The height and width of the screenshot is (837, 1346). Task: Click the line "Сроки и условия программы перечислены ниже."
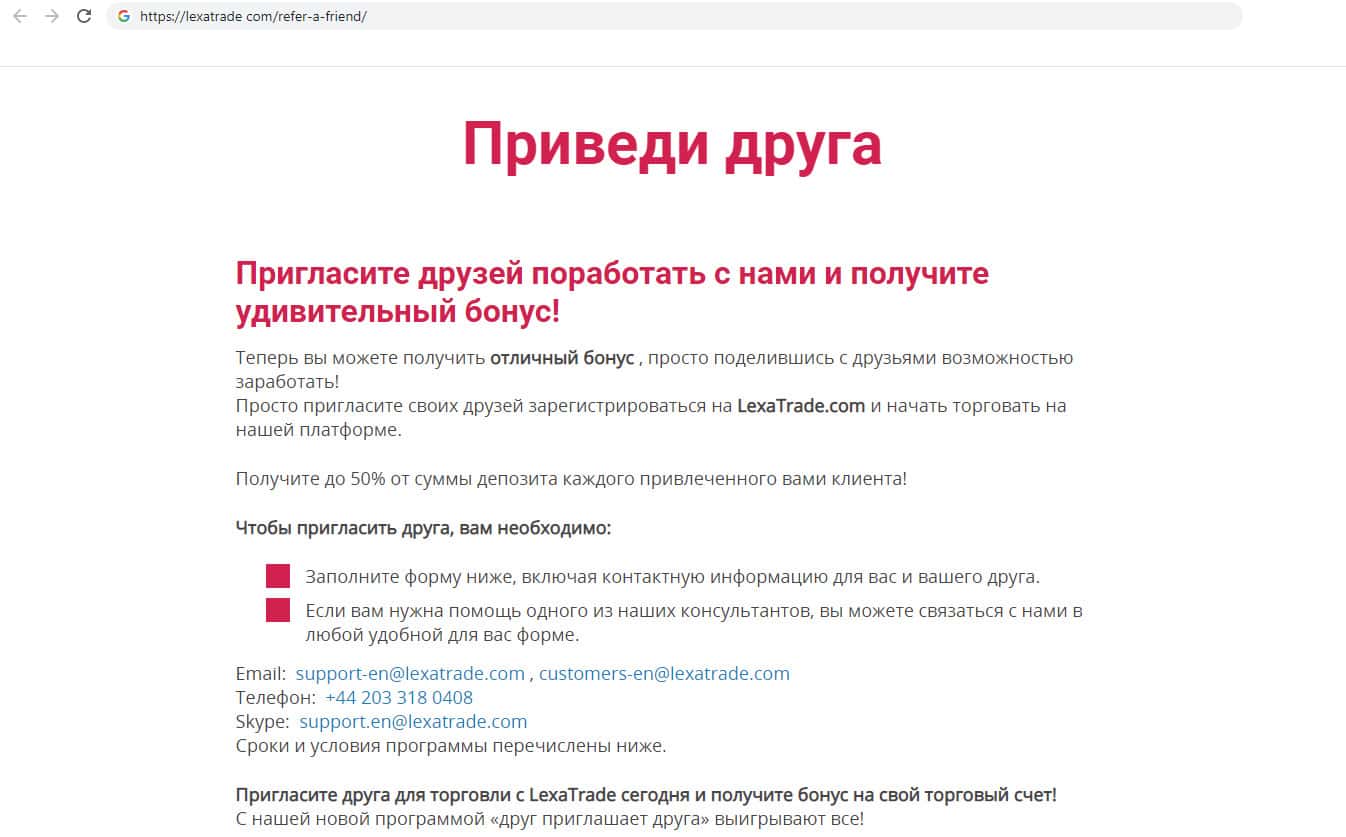pyautogui.click(x=451, y=746)
